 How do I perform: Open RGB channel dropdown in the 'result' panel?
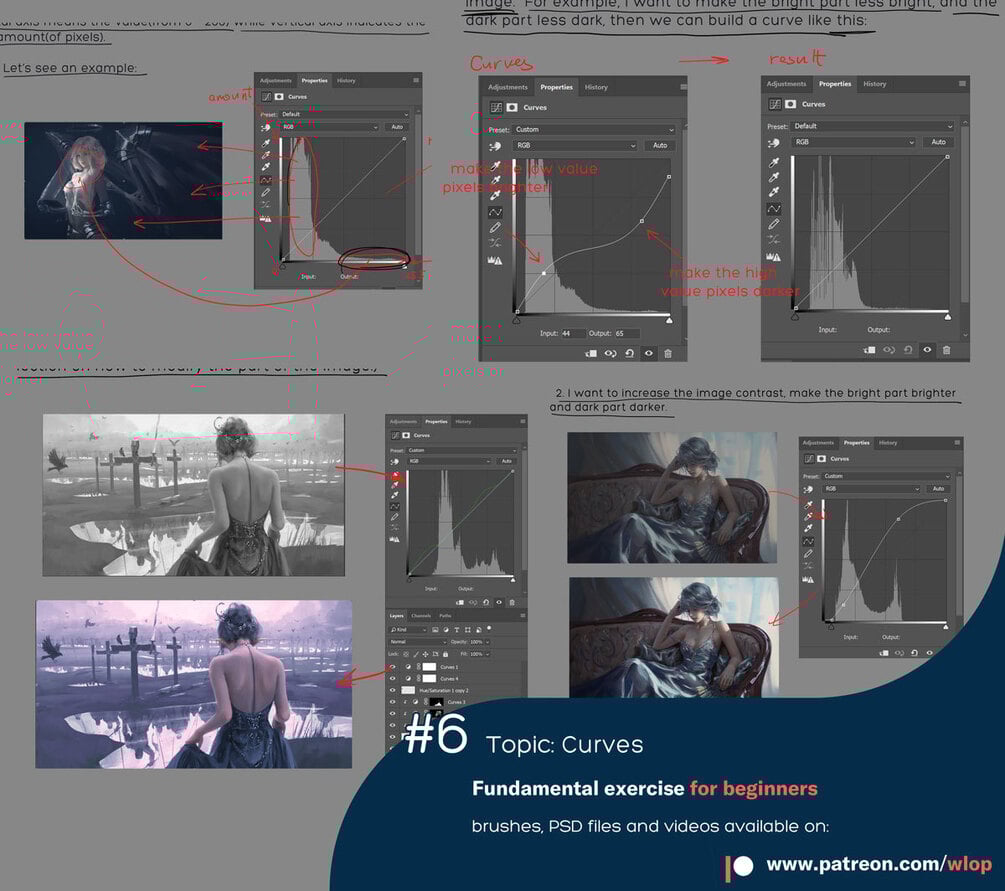tap(854, 142)
